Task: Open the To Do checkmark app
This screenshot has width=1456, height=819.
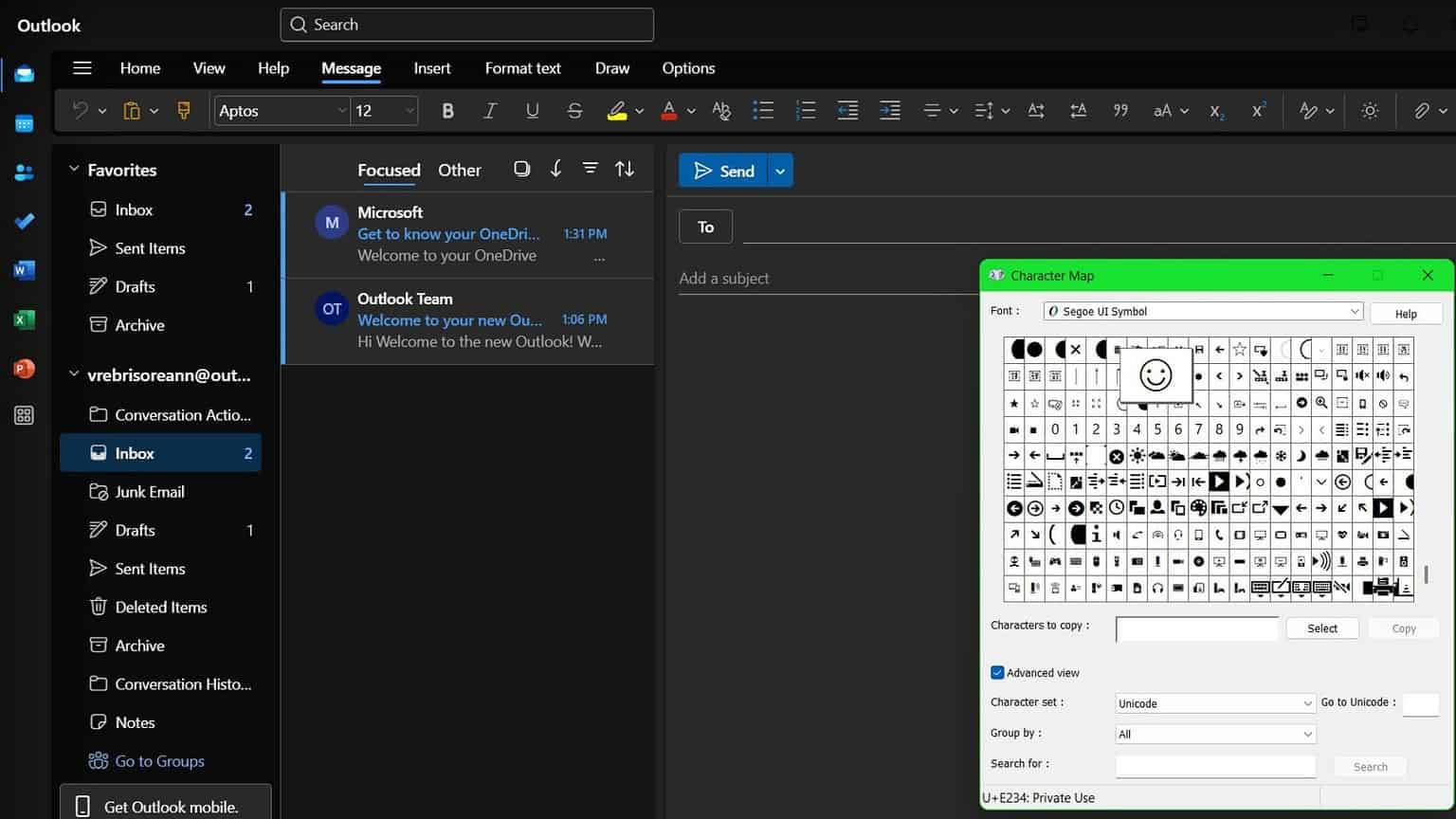Action: (25, 222)
